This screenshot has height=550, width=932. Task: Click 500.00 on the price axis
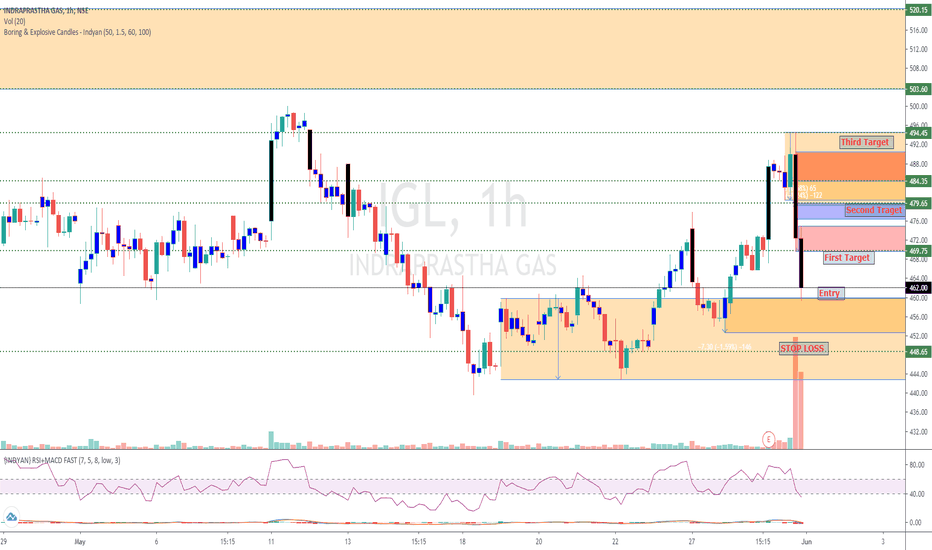pyautogui.click(x=918, y=106)
